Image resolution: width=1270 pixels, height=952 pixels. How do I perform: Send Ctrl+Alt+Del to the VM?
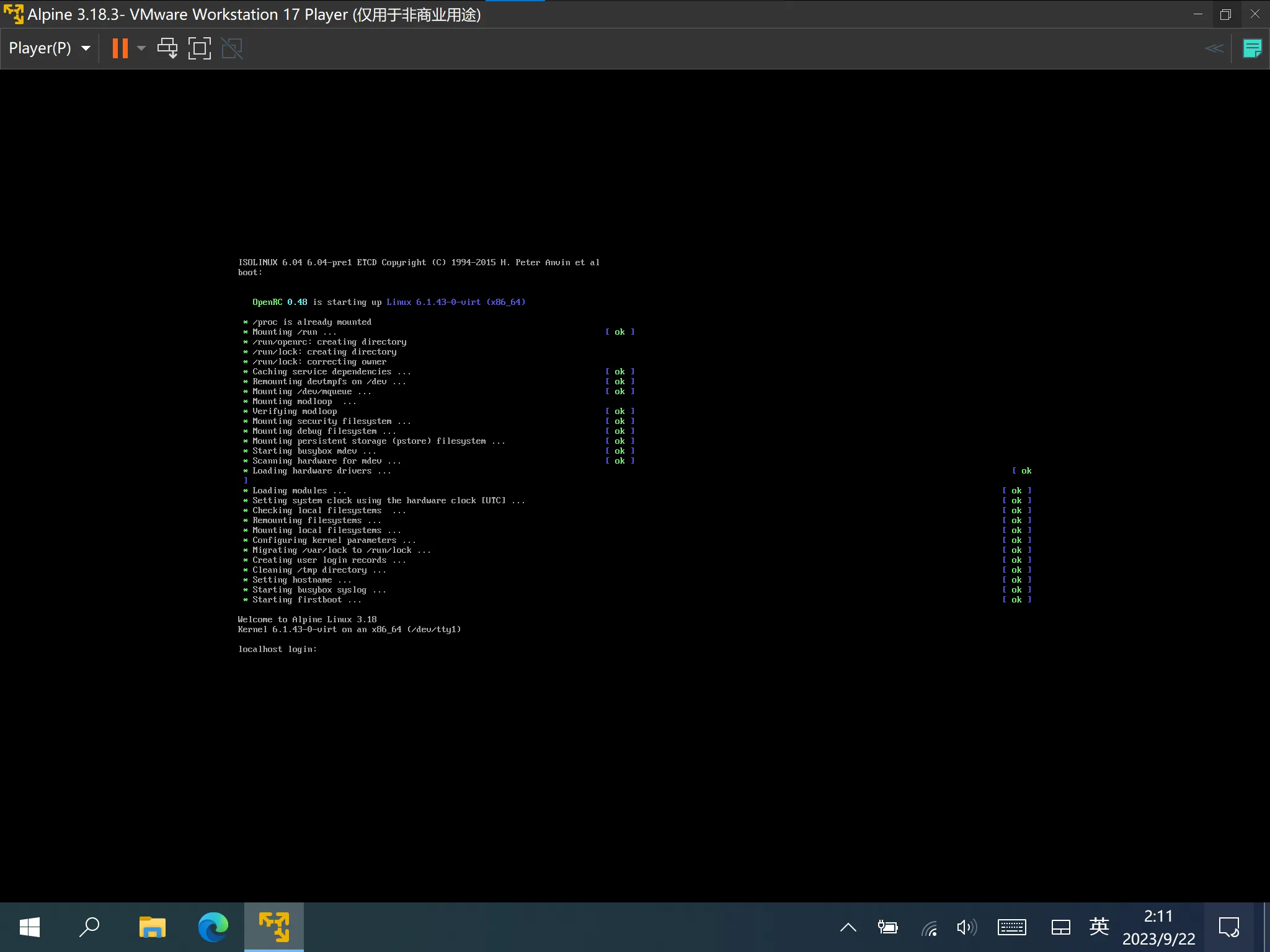[167, 48]
